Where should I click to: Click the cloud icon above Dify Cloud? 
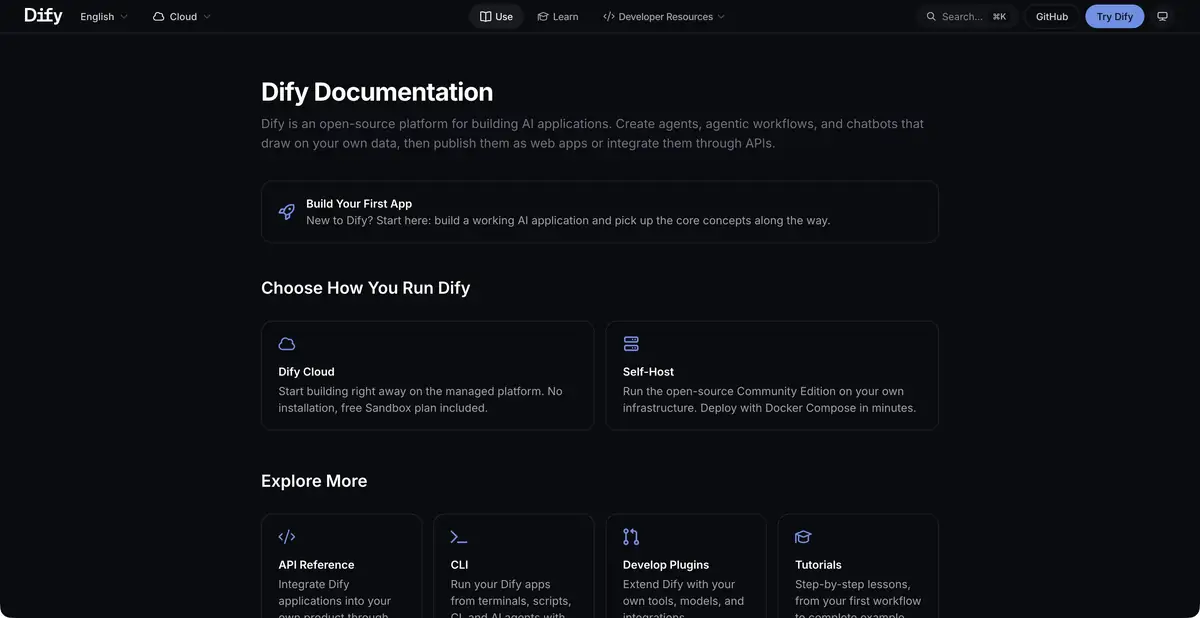[286, 344]
